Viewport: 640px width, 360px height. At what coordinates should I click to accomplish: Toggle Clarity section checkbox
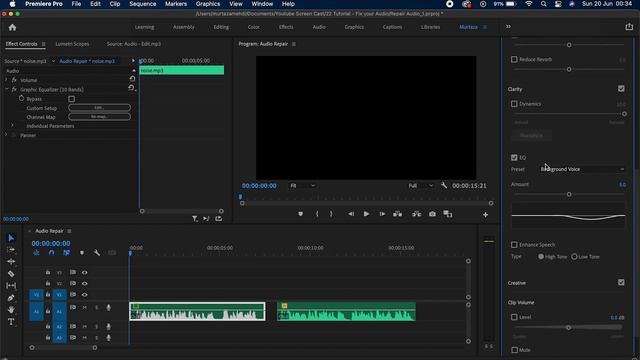point(621,89)
